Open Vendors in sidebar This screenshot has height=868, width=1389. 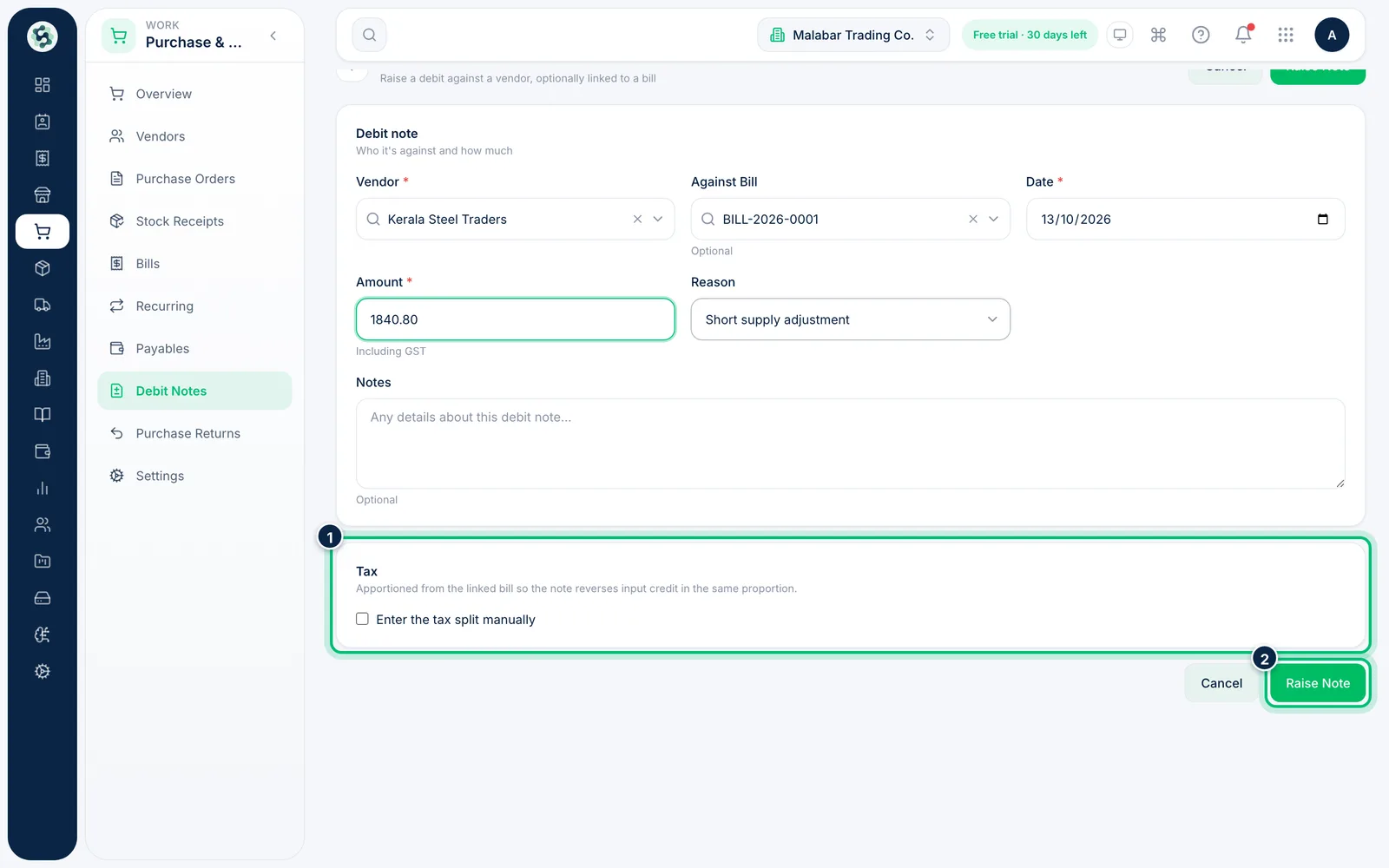194,136
